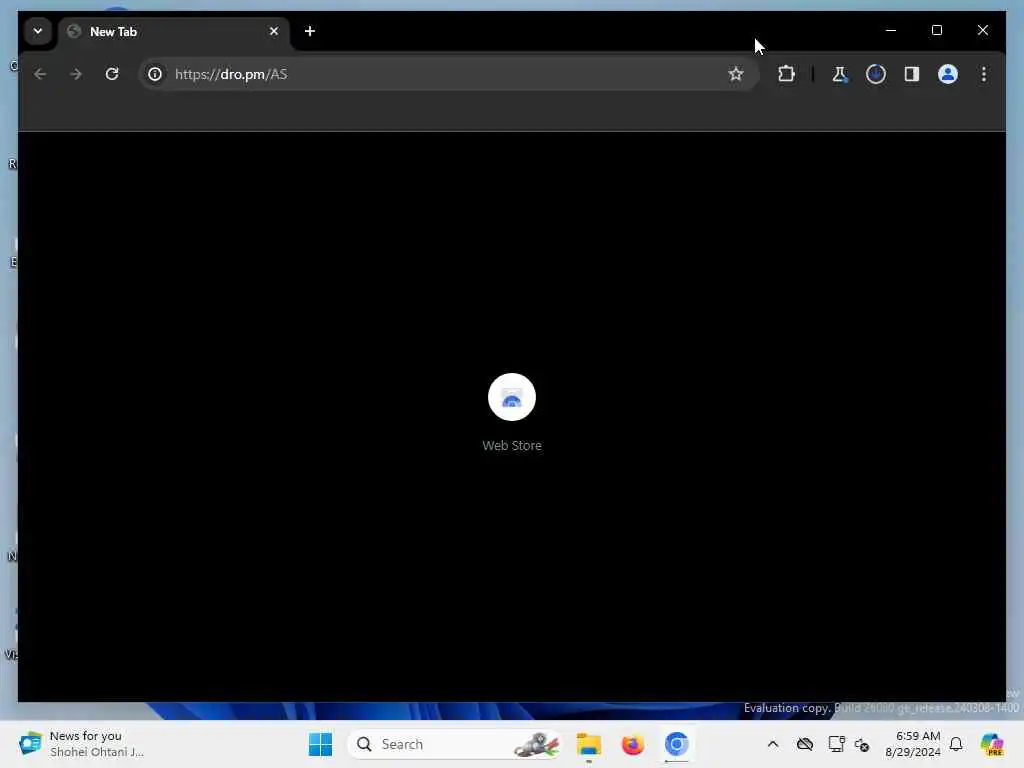
Task: Go forward to next page
Action: click(x=76, y=74)
